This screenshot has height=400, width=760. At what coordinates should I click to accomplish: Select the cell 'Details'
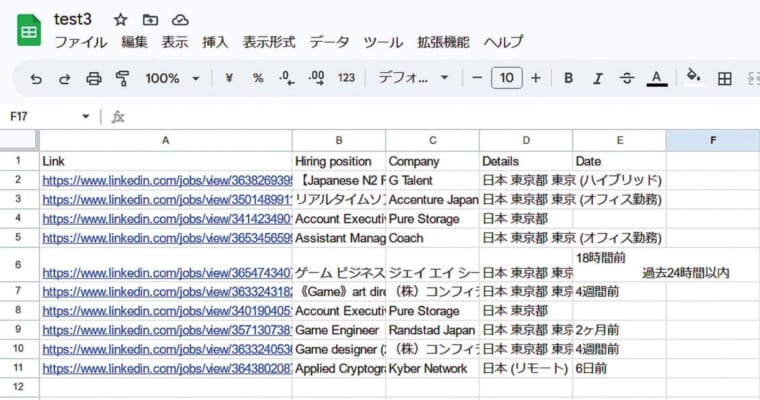526,161
